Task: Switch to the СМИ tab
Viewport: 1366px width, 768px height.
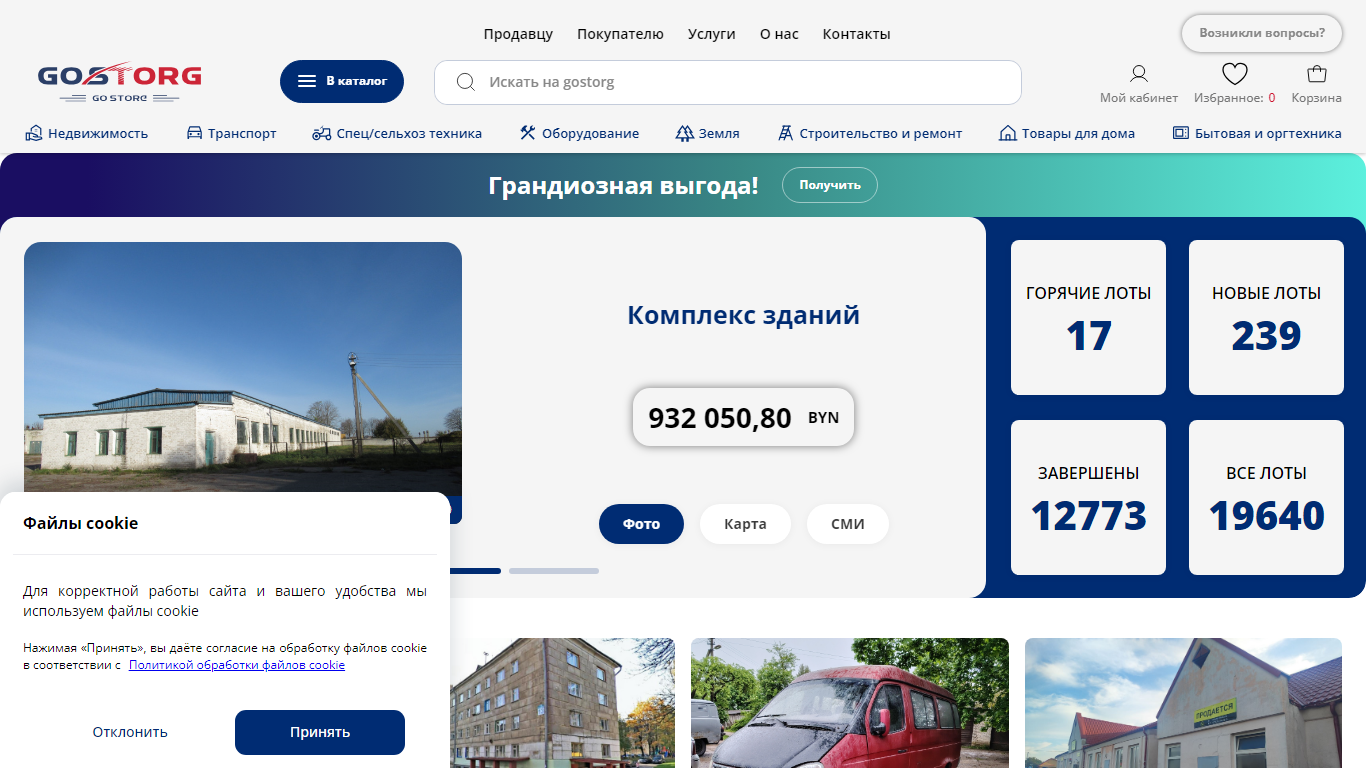Action: point(848,524)
